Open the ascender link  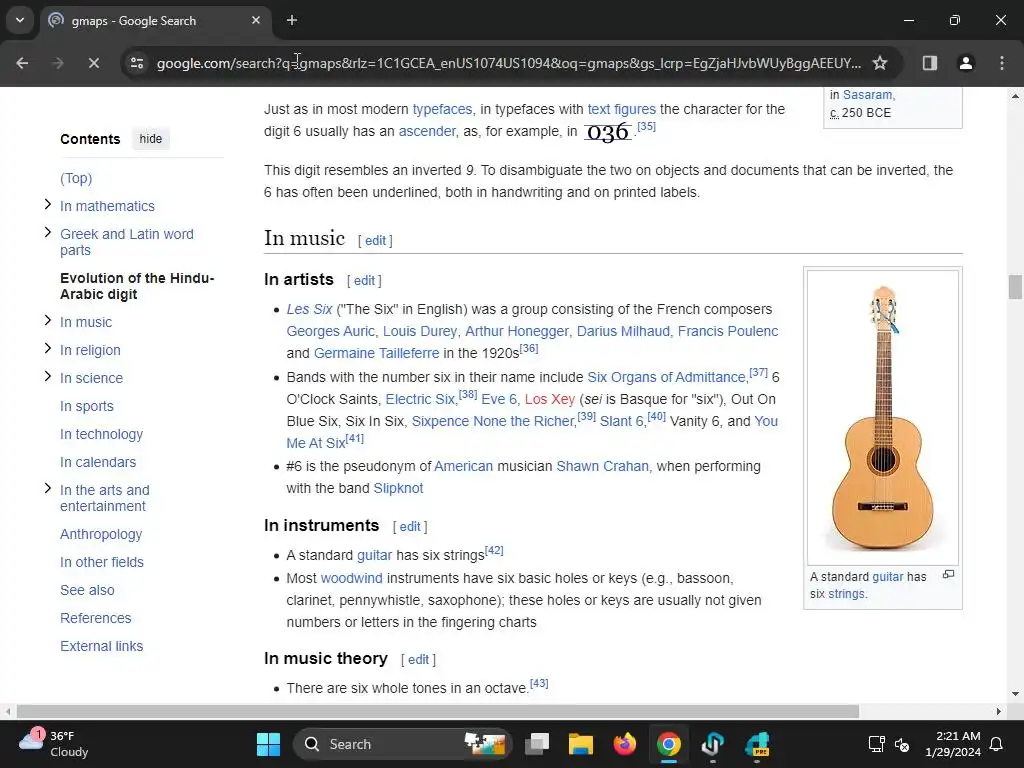pyautogui.click(x=427, y=131)
